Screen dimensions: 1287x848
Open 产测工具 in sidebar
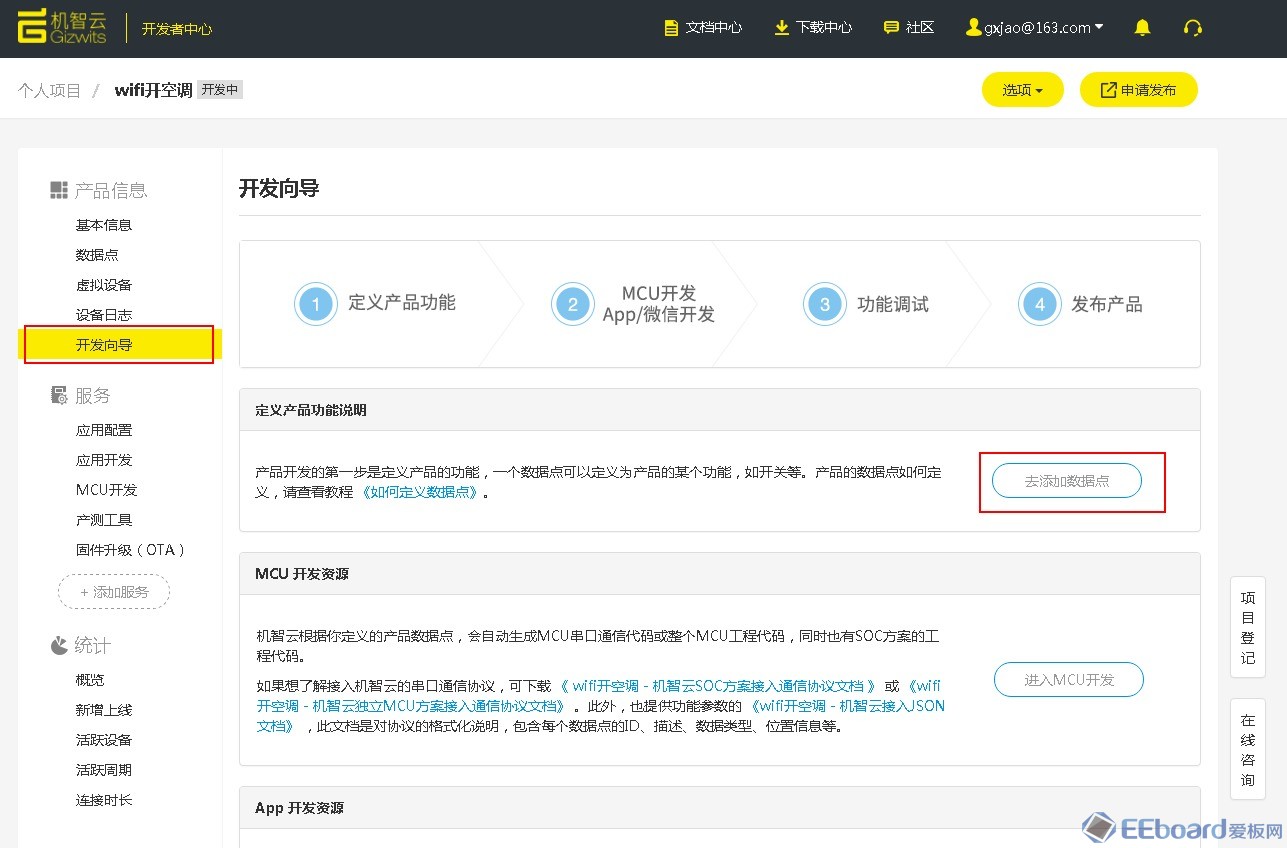click(104, 520)
